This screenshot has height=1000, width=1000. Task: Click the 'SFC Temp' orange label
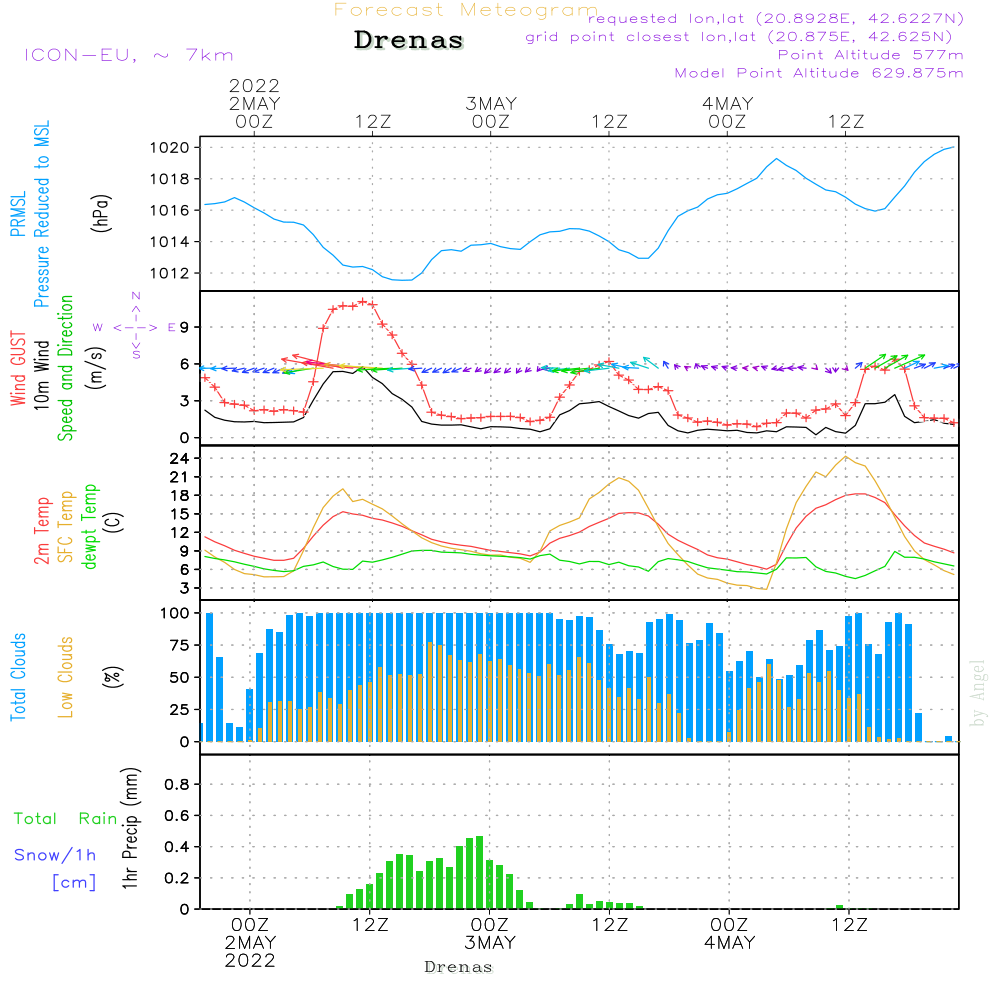pos(66,527)
